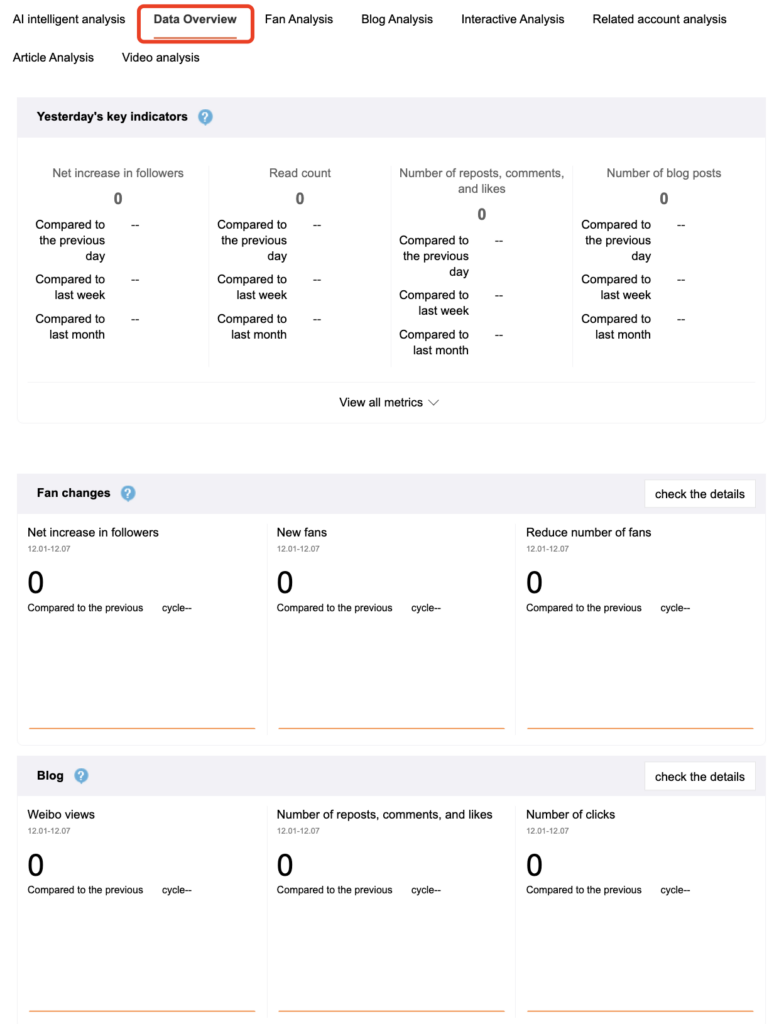Open Related account analysis tab

click(x=659, y=19)
